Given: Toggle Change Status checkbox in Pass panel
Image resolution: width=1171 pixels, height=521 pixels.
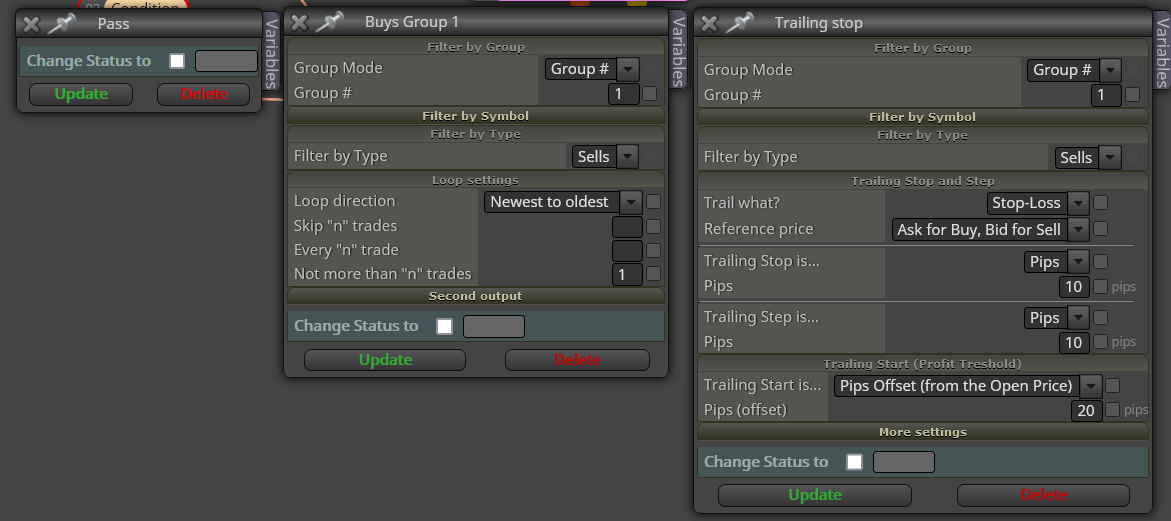Looking at the screenshot, I should tap(177, 61).
